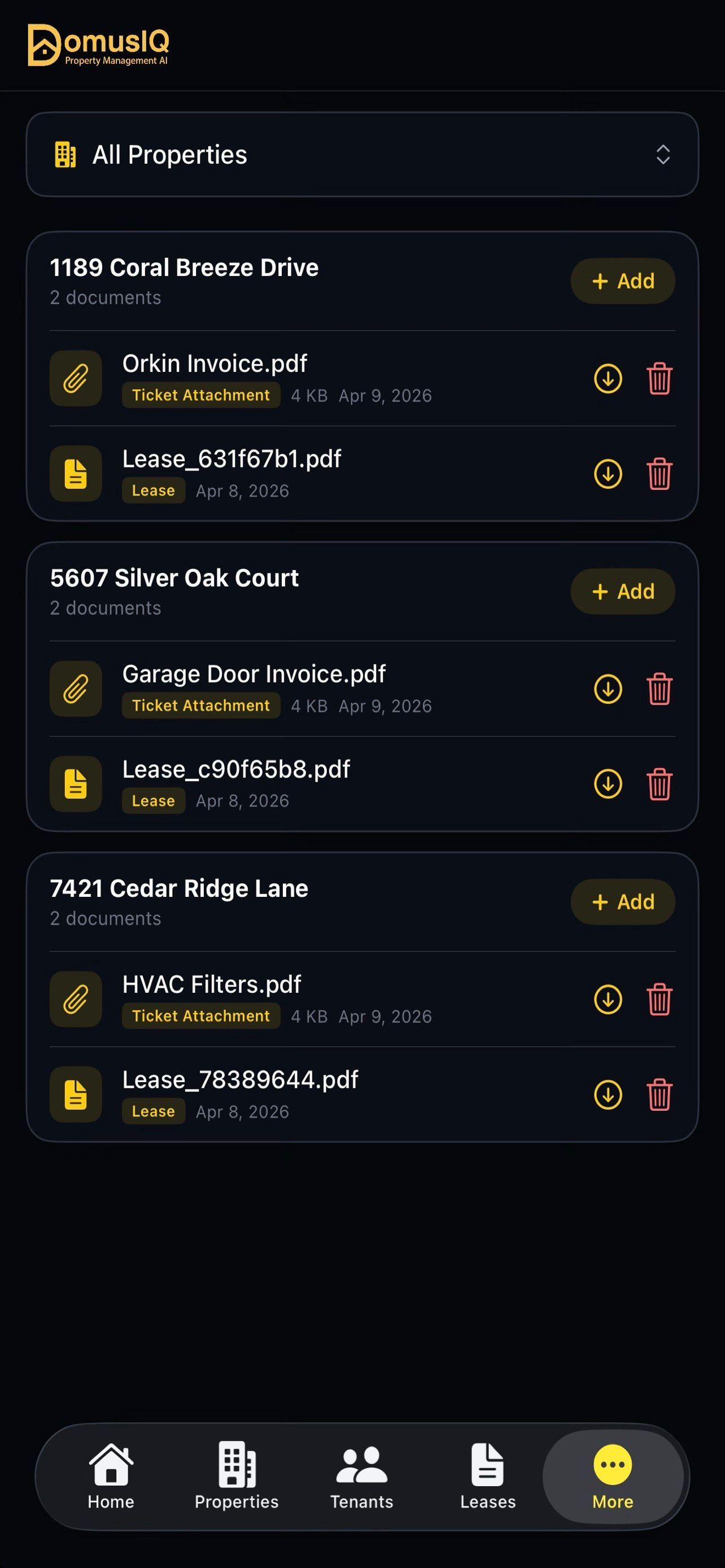This screenshot has height=1568, width=725.
Task: Delete HVAC Filters.pdf using trash icon
Action: (660, 1000)
